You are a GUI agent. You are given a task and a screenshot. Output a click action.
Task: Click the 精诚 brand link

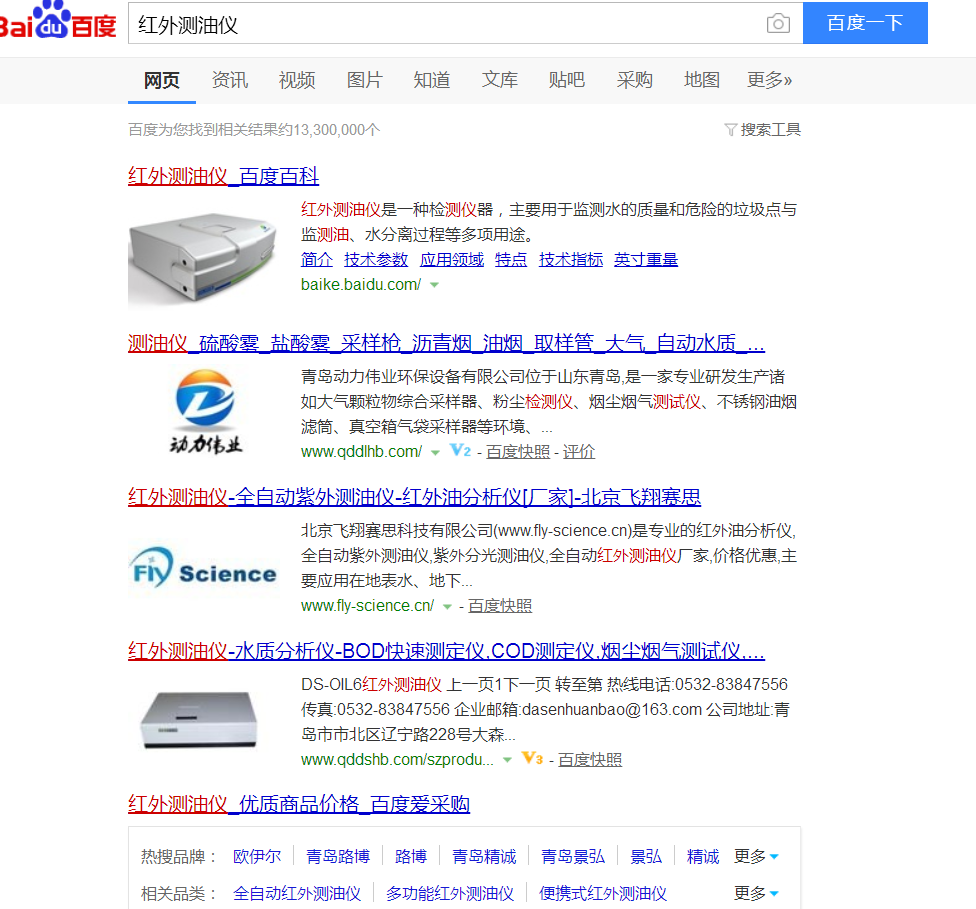point(703,857)
